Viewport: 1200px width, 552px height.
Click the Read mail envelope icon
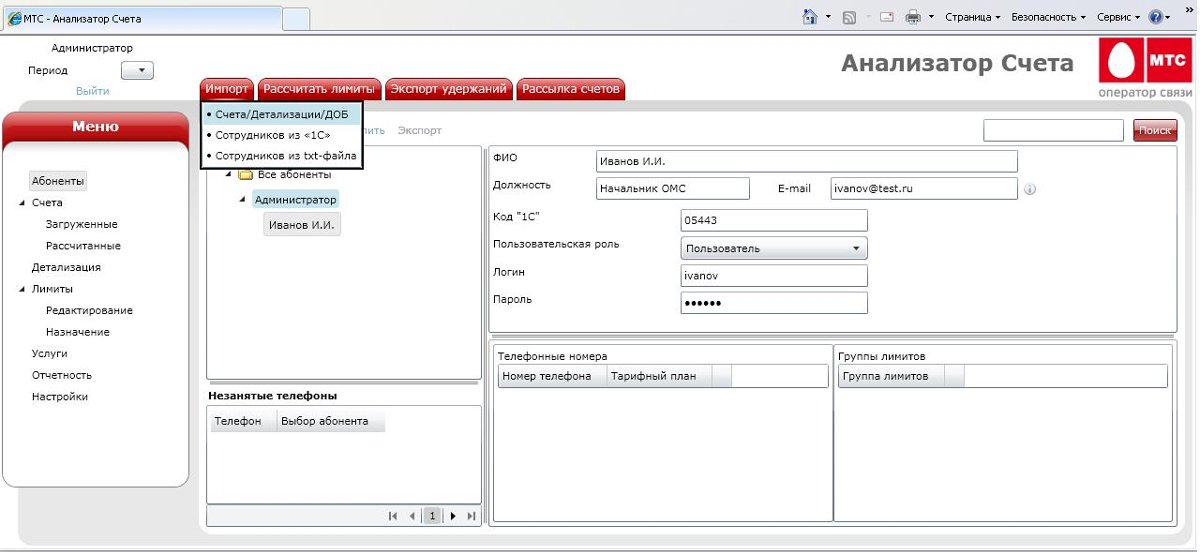click(887, 17)
